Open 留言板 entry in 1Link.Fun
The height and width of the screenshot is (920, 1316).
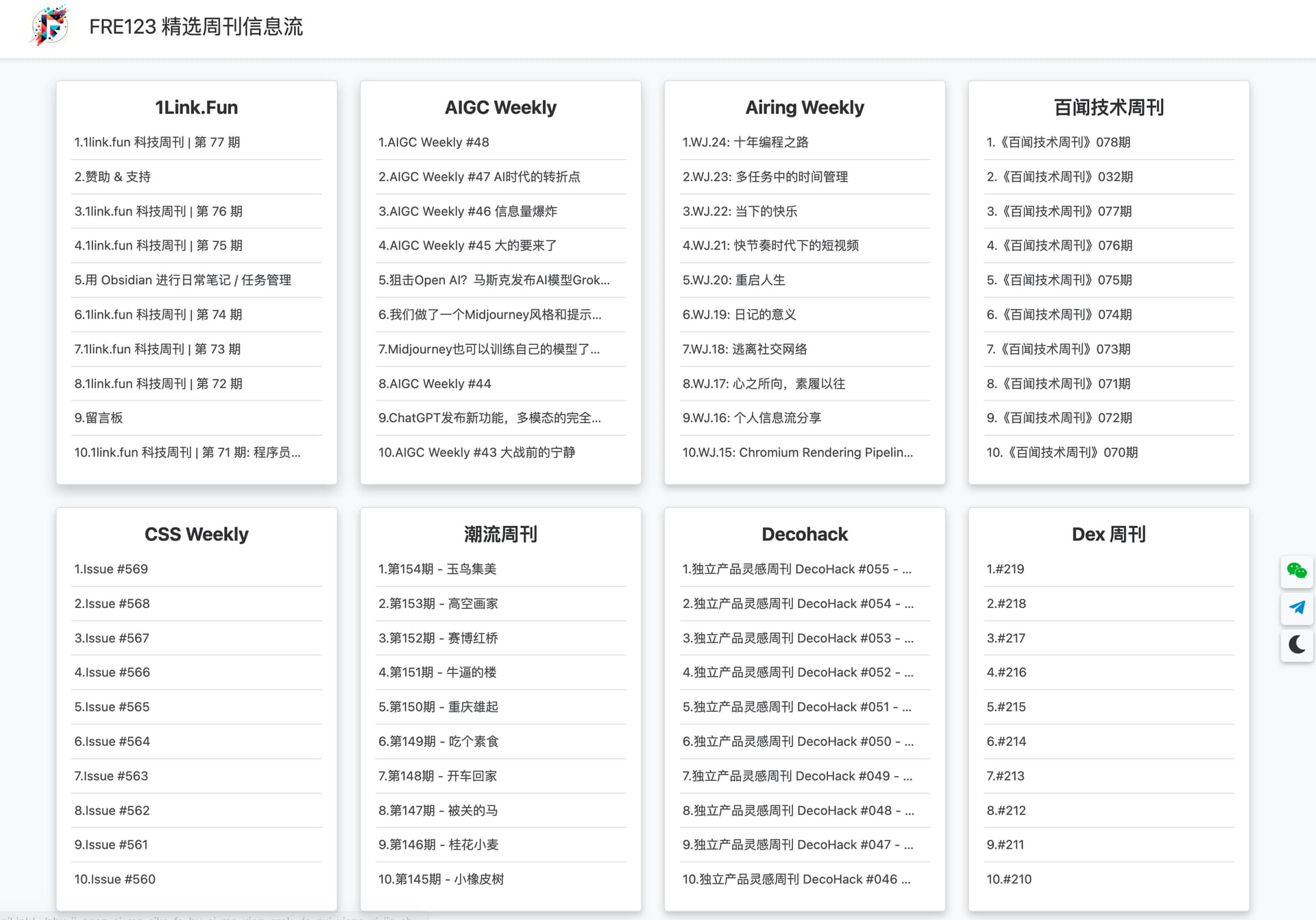(99, 418)
